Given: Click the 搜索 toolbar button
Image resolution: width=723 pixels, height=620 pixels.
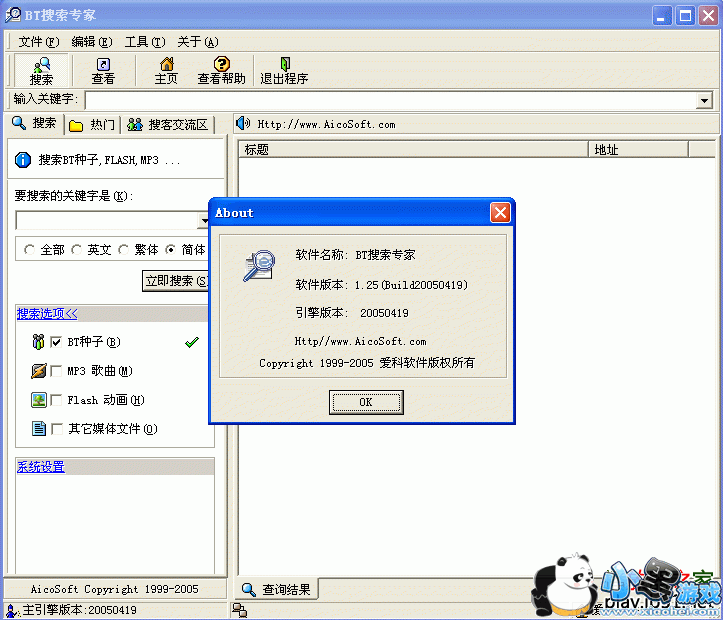Looking at the screenshot, I should pyautogui.click(x=41, y=70).
